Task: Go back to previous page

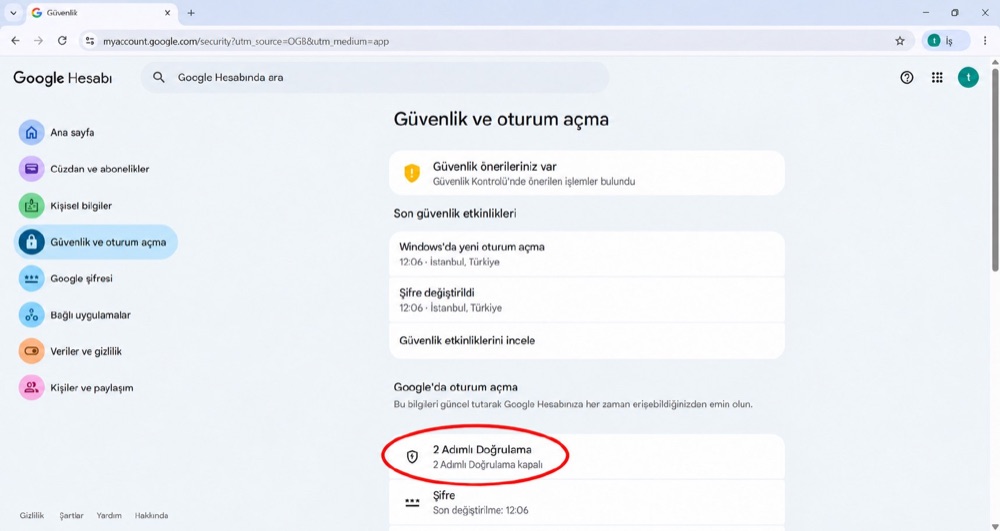Action: [x=15, y=41]
